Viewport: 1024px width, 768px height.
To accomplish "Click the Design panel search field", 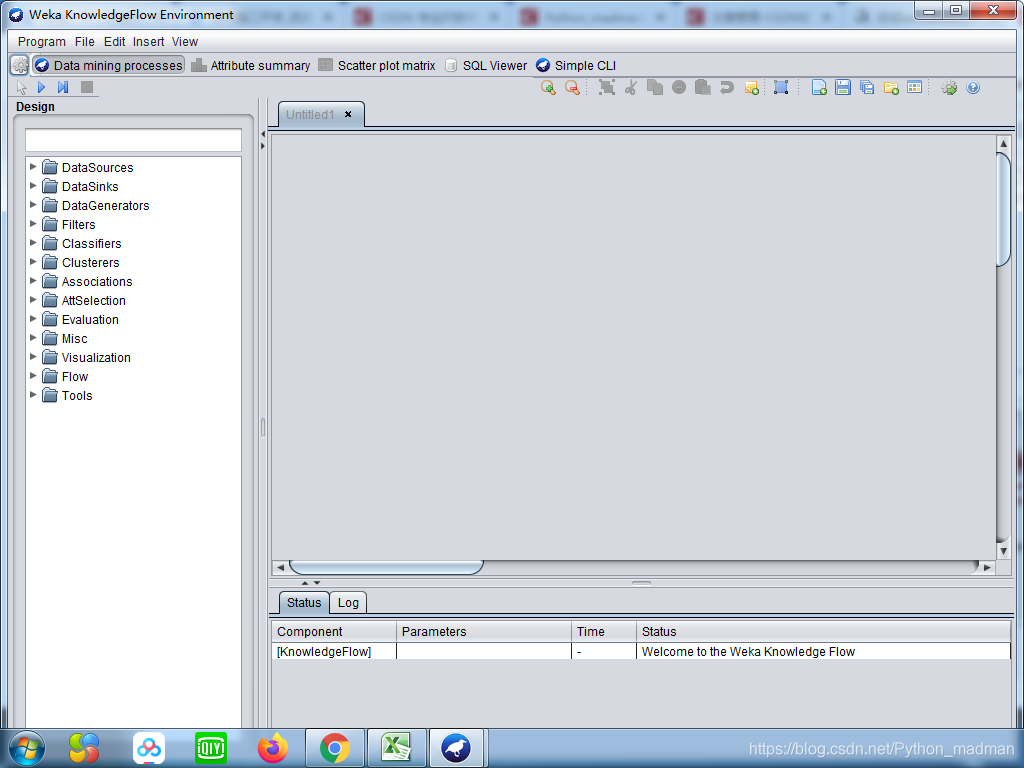I will coord(133,140).
